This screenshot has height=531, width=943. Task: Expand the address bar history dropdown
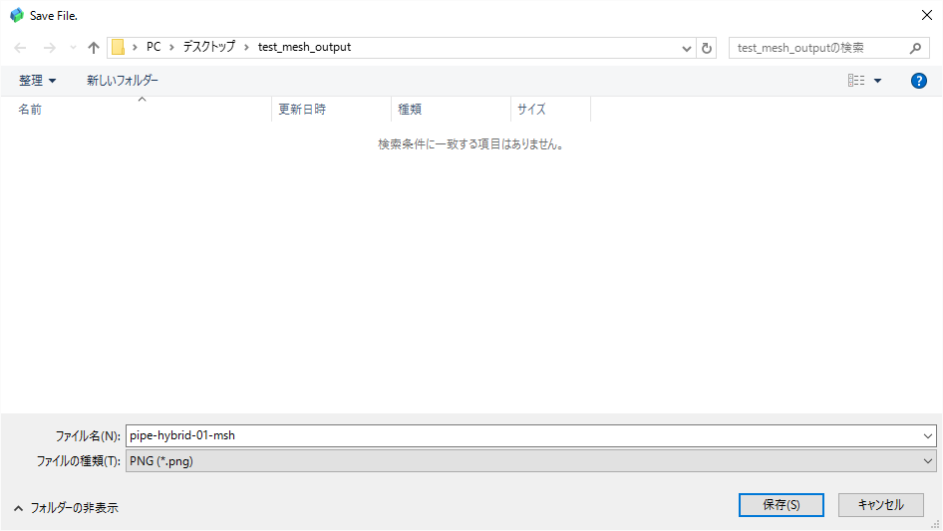(x=686, y=48)
